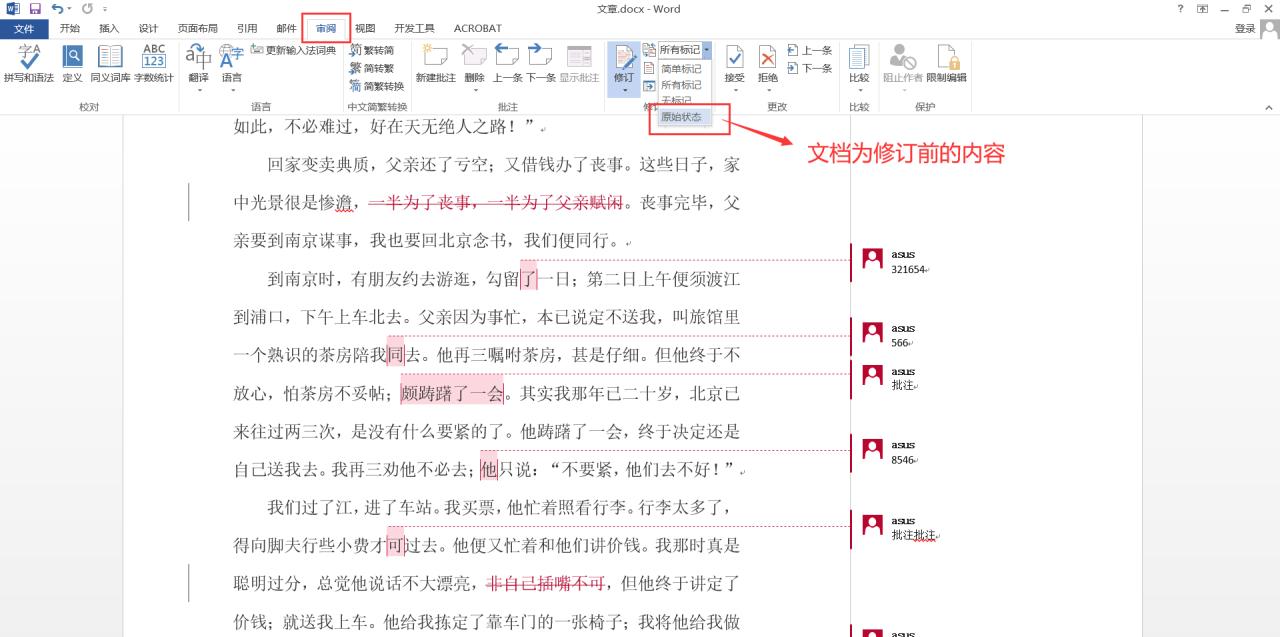Image resolution: width=1280 pixels, height=637 pixels.
Task: Click the asus comment reading 321654
Action: click(908, 269)
